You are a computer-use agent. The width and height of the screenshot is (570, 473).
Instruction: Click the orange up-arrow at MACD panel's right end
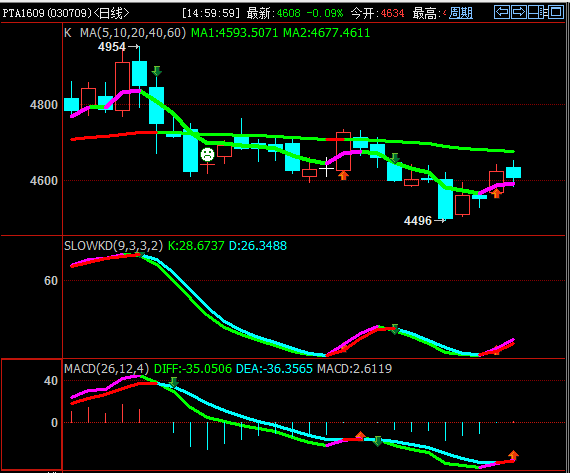tap(513, 455)
